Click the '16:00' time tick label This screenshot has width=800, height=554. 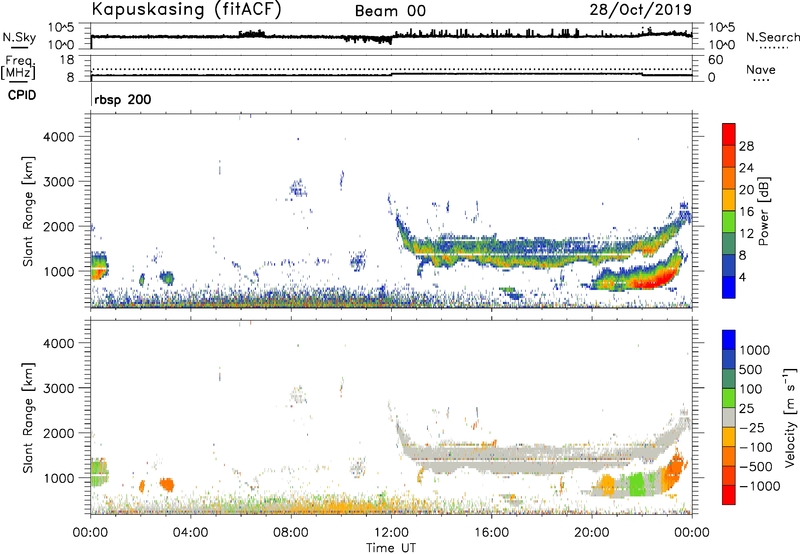point(491,533)
